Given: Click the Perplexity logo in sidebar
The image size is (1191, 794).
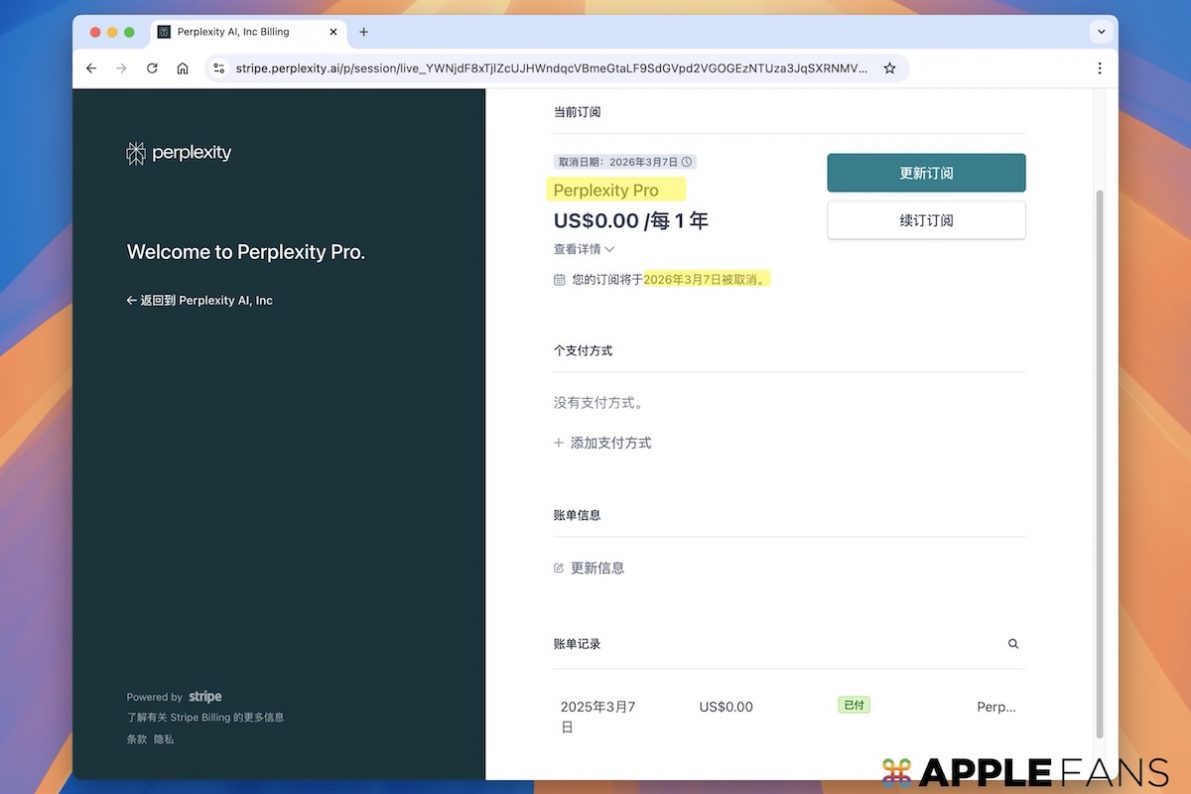Looking at the screenshot, I should (x=179, y=153).
